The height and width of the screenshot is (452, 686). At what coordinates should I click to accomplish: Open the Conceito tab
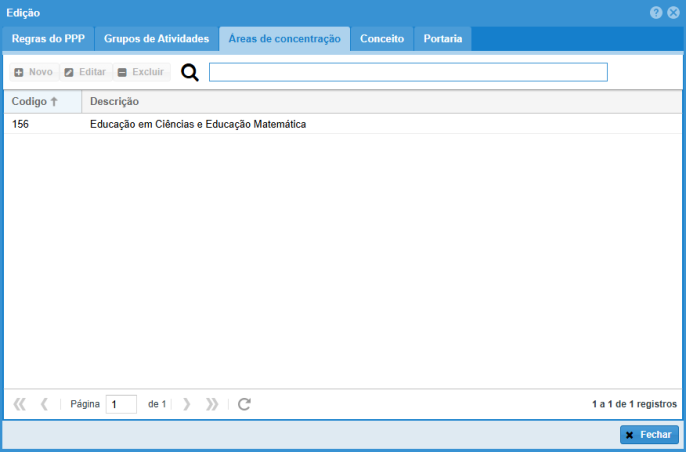pos(381,39)
